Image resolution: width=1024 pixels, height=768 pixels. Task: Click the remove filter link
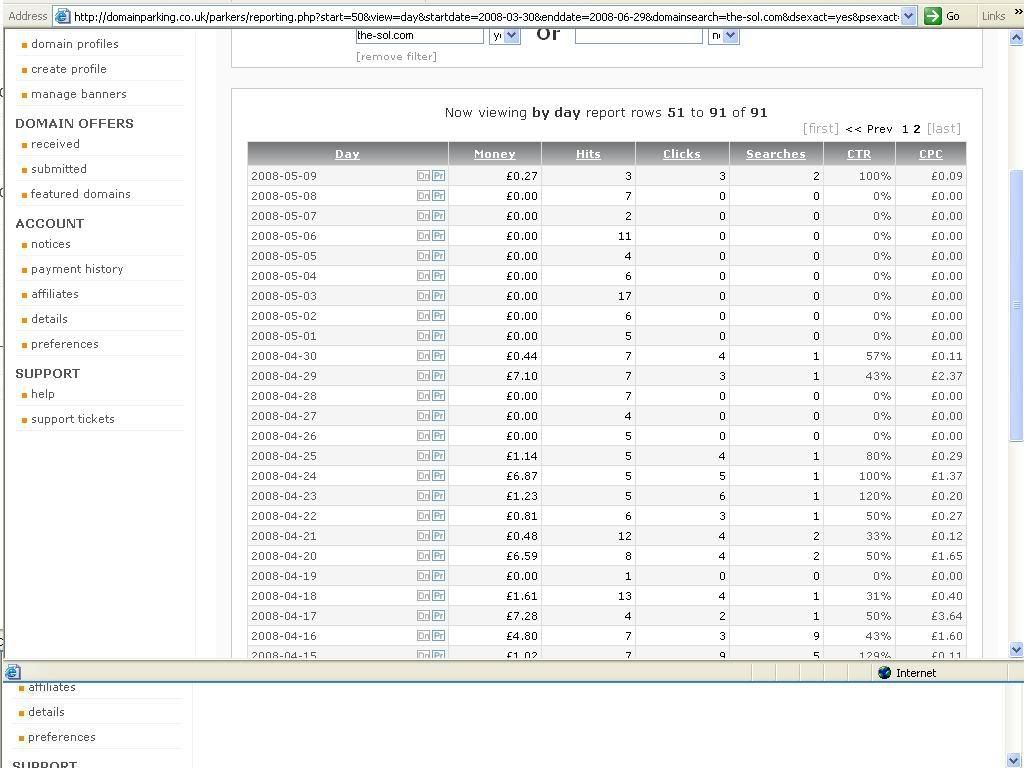(396, 56)
